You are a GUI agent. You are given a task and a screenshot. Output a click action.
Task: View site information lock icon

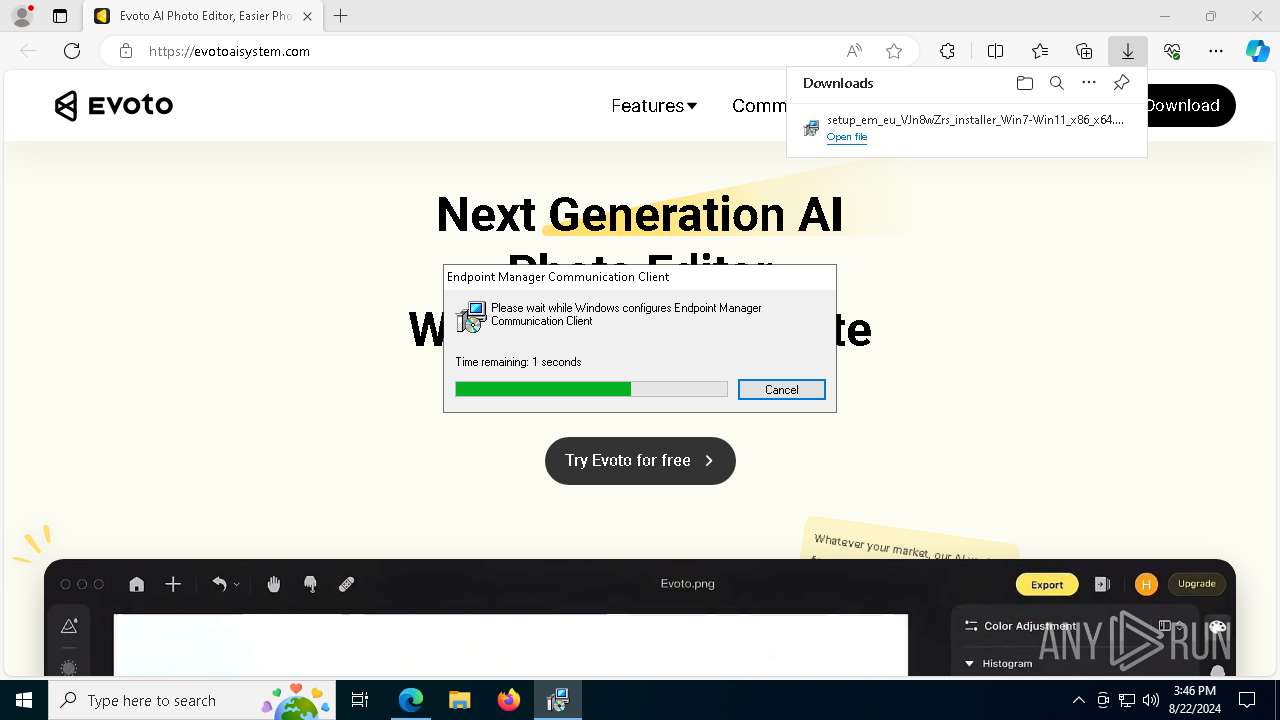click(x=125, y=51)
